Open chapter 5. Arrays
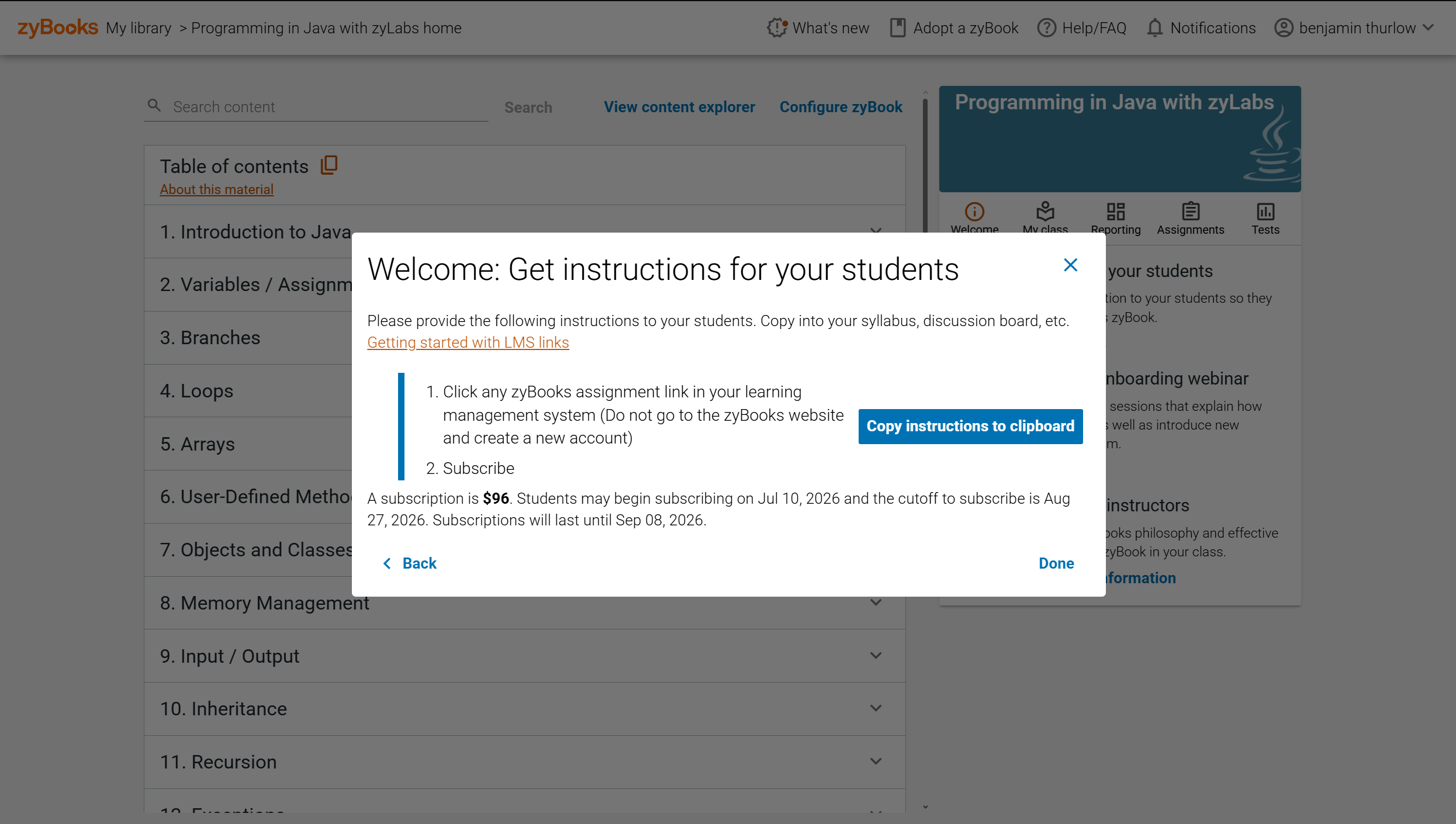 click(197, 444)
